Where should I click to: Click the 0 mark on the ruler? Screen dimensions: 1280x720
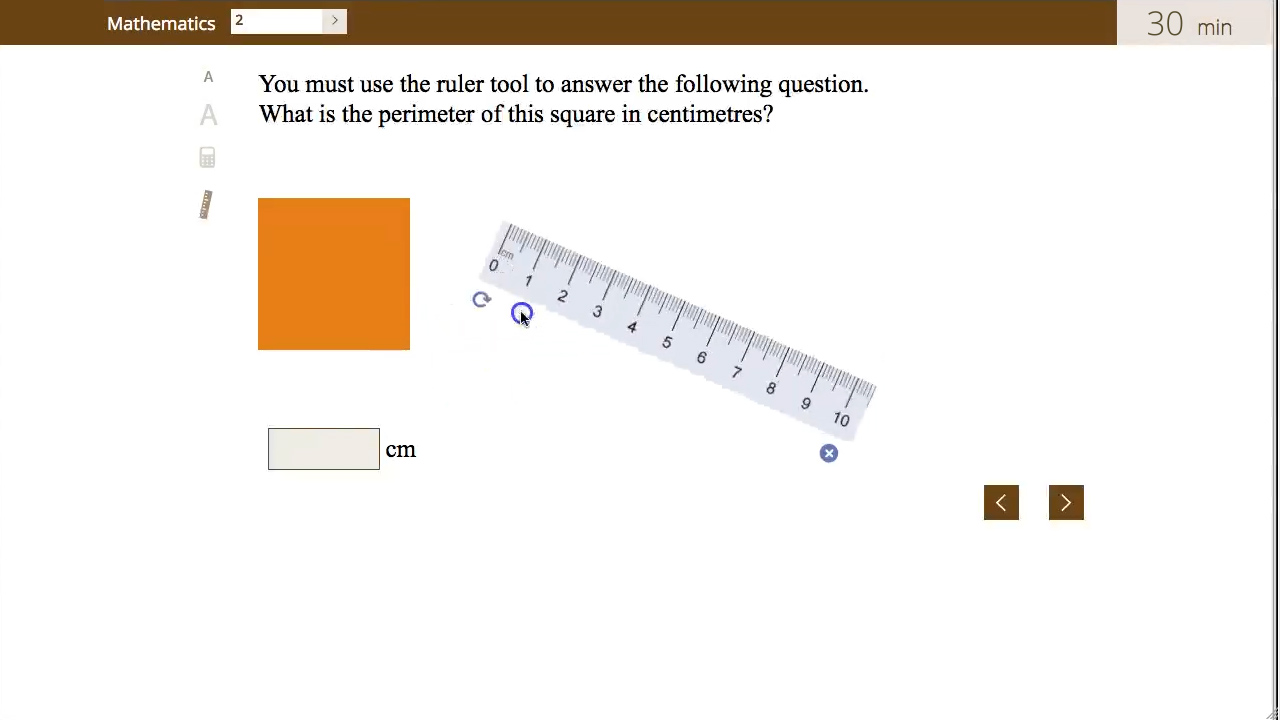[x=493, y=265]
